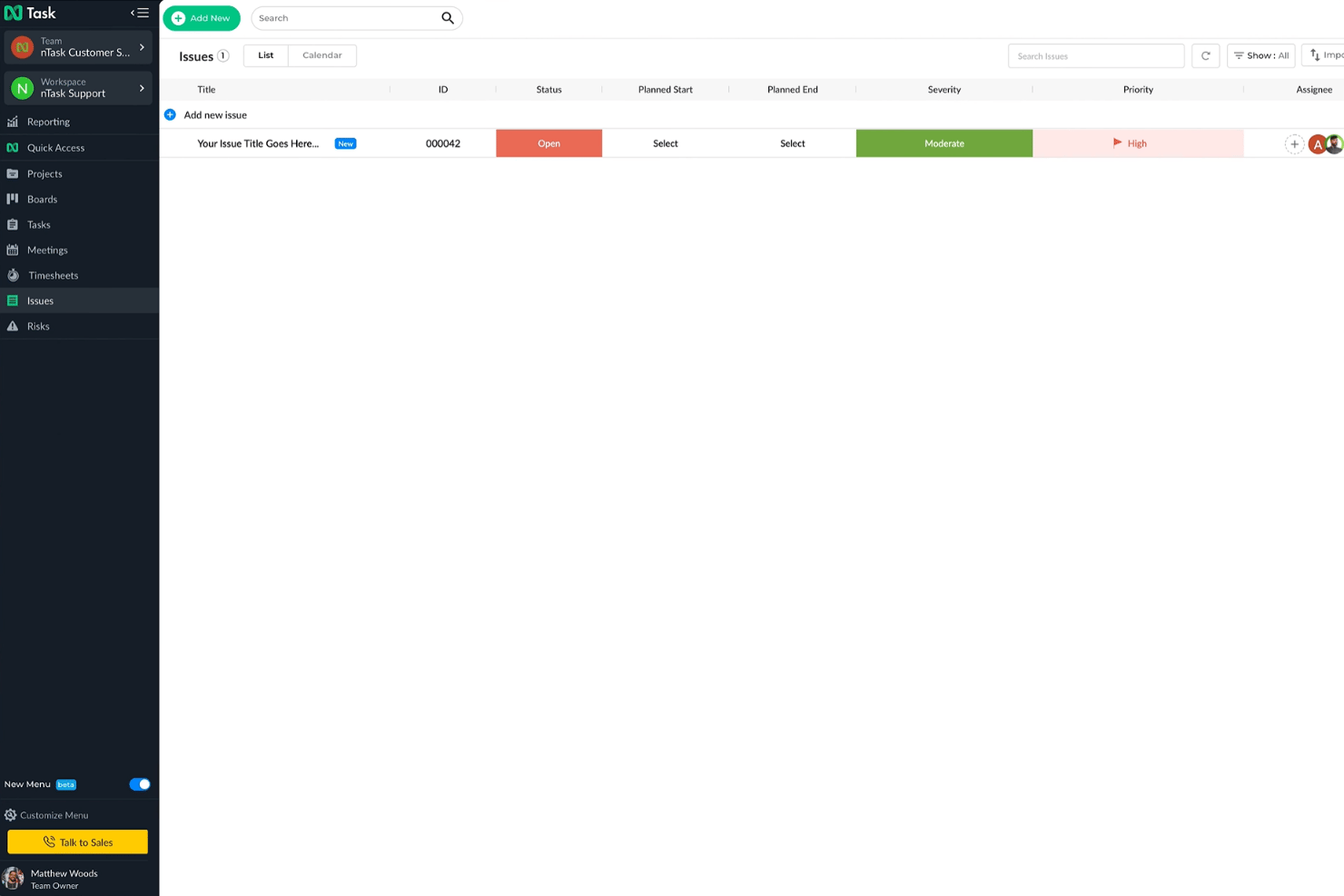The image size is (1344, 896).
Task: Click the Boards icon
Action: pos(13,199)
